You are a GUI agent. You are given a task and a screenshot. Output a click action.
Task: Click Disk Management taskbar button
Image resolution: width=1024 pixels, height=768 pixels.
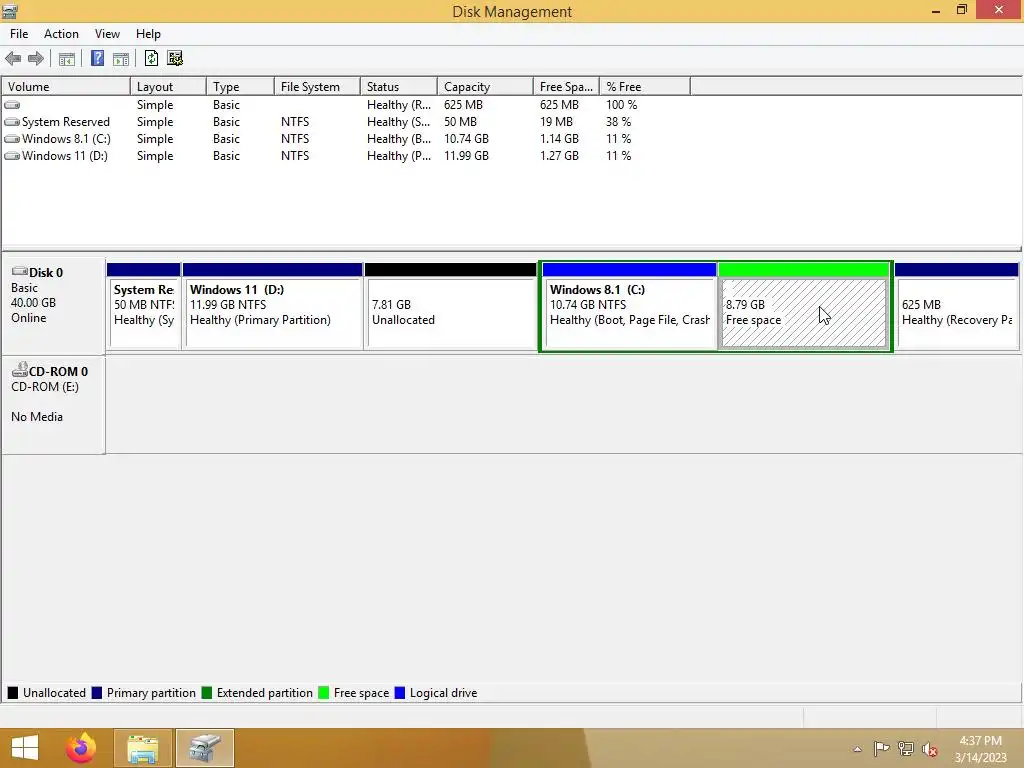click(x=205, y=748)
